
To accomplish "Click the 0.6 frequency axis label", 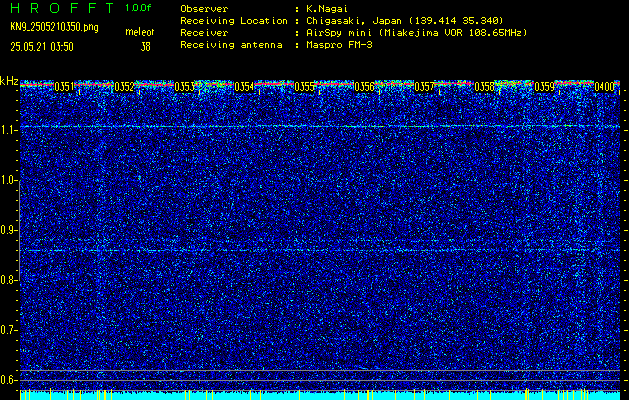I will [7, 380].
